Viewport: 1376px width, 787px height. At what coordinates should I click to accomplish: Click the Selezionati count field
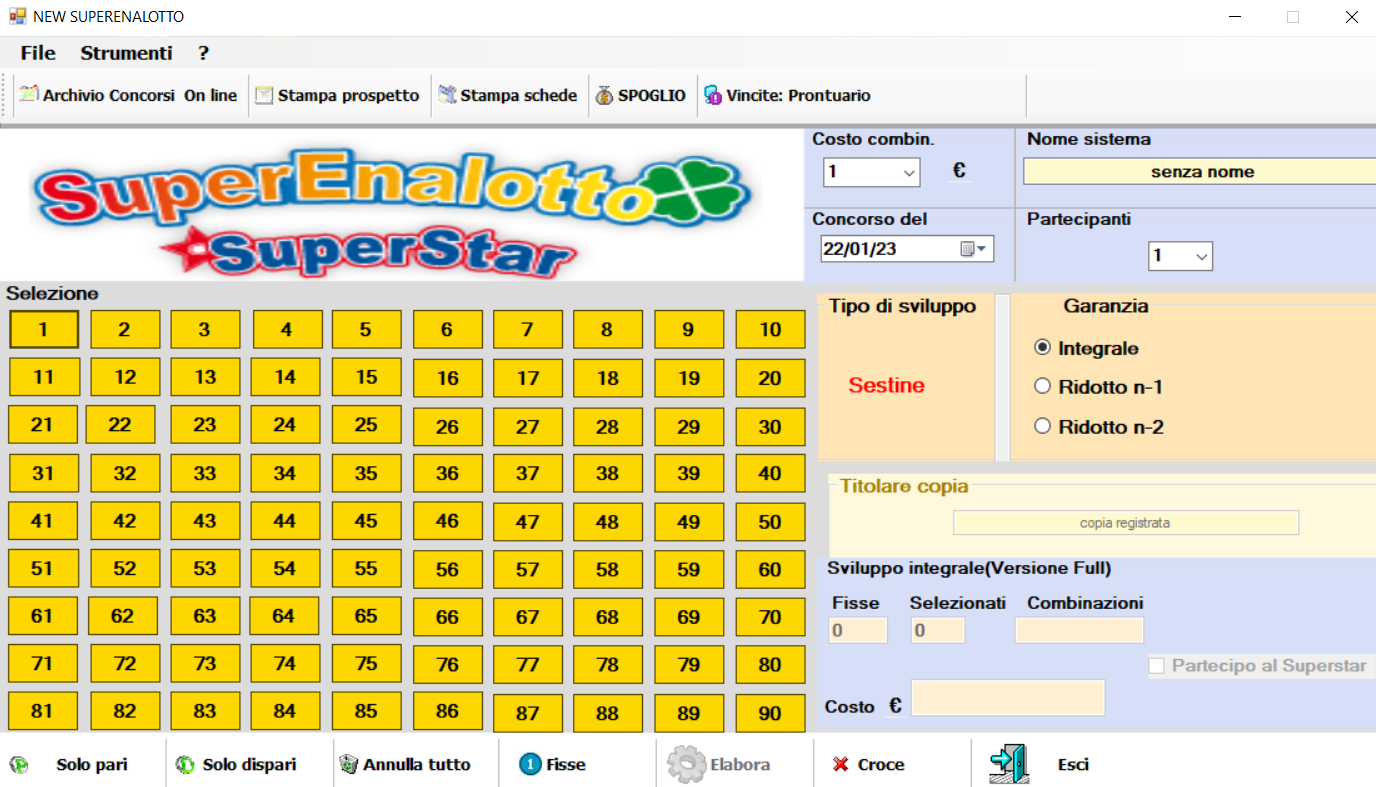938,630
